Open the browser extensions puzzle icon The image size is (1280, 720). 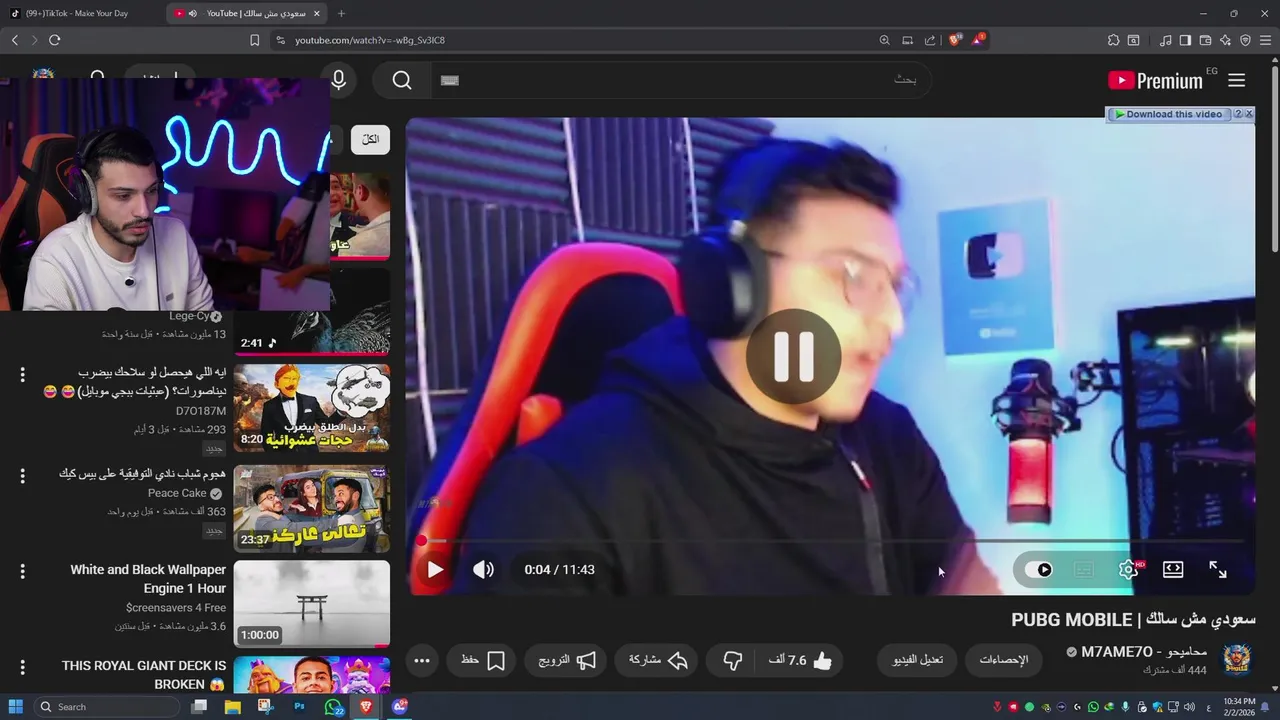point(1113,40)
